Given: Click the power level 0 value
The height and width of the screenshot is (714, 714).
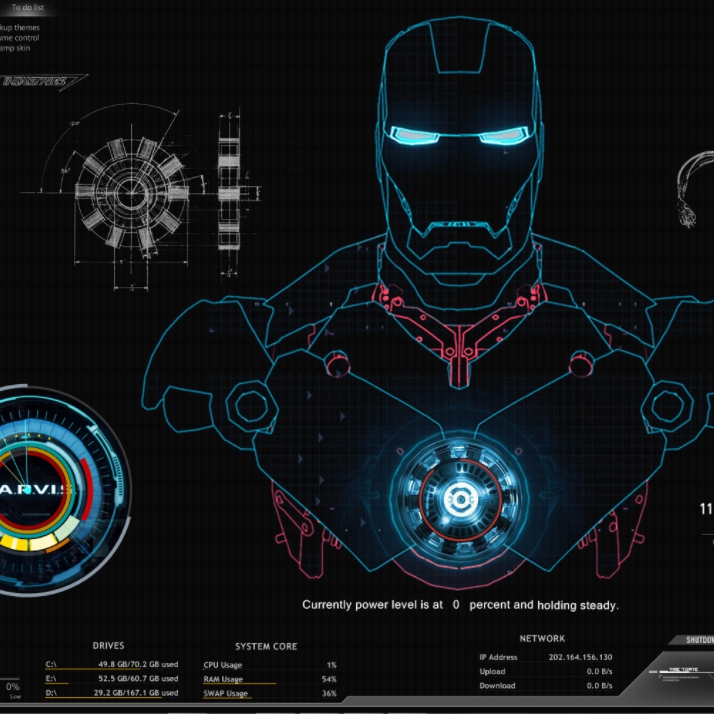Looking at the screenshot, I should point(456,605).
